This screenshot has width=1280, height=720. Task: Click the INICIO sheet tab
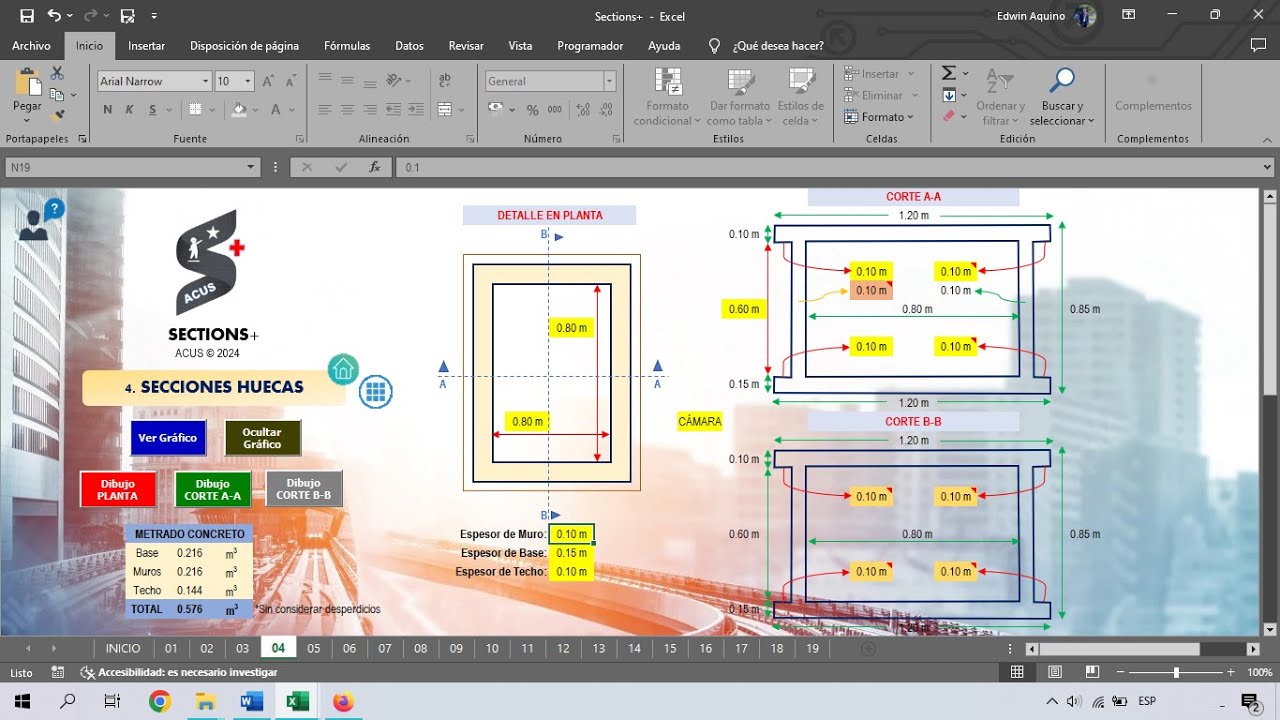pos(123,648)
